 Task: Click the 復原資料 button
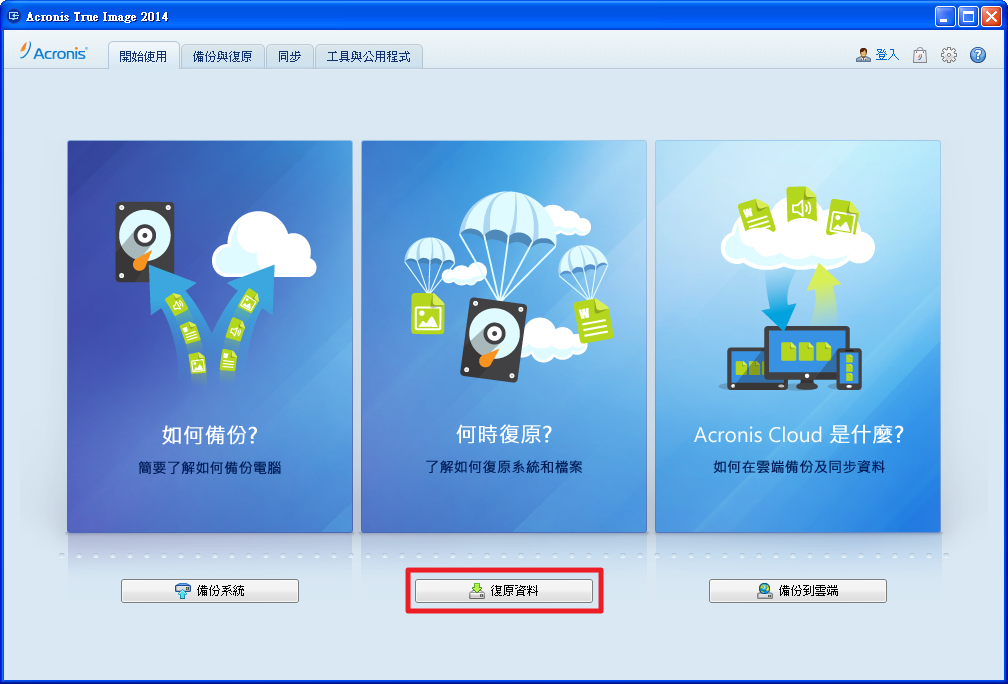pos(504,591)
